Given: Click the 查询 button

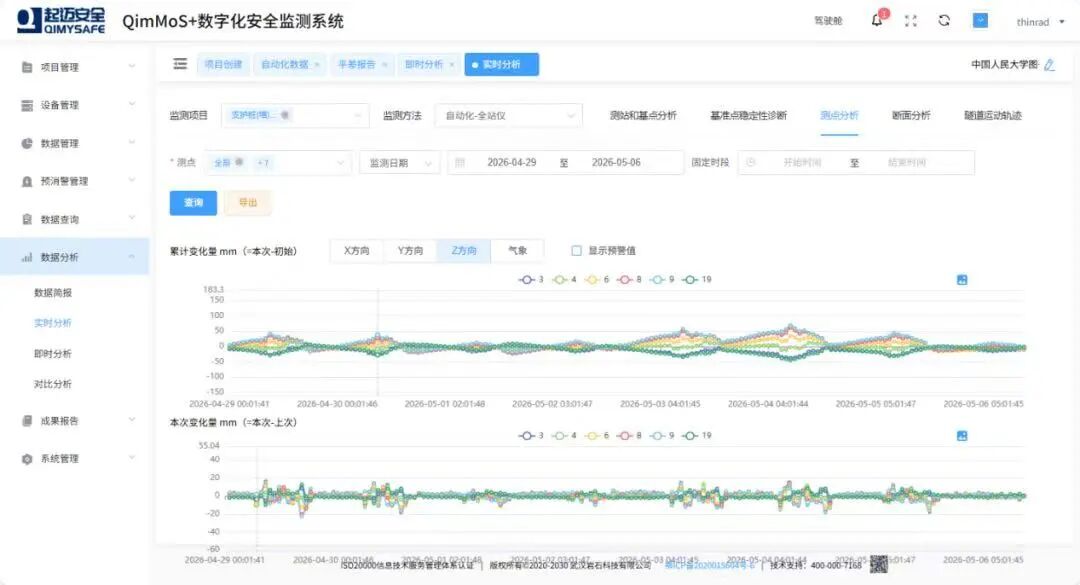Looking at the screenshot, I should point(194,203).
